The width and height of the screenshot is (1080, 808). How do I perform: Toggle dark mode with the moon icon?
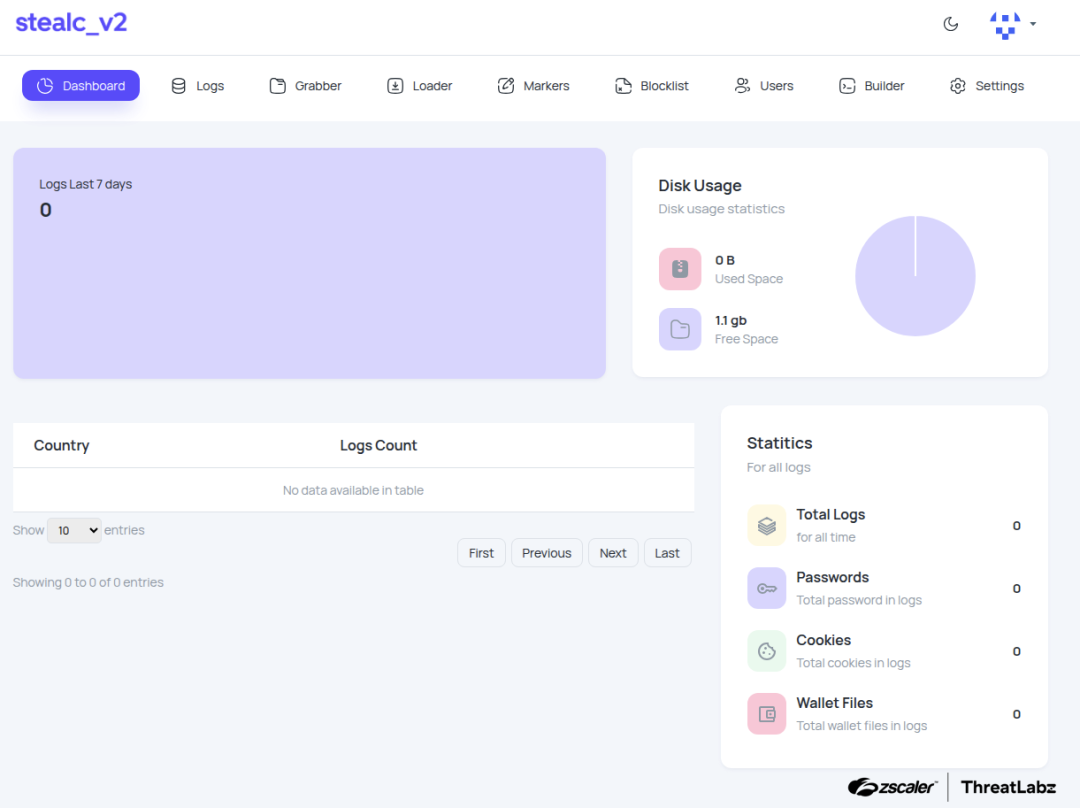click(x=951, y=23)
